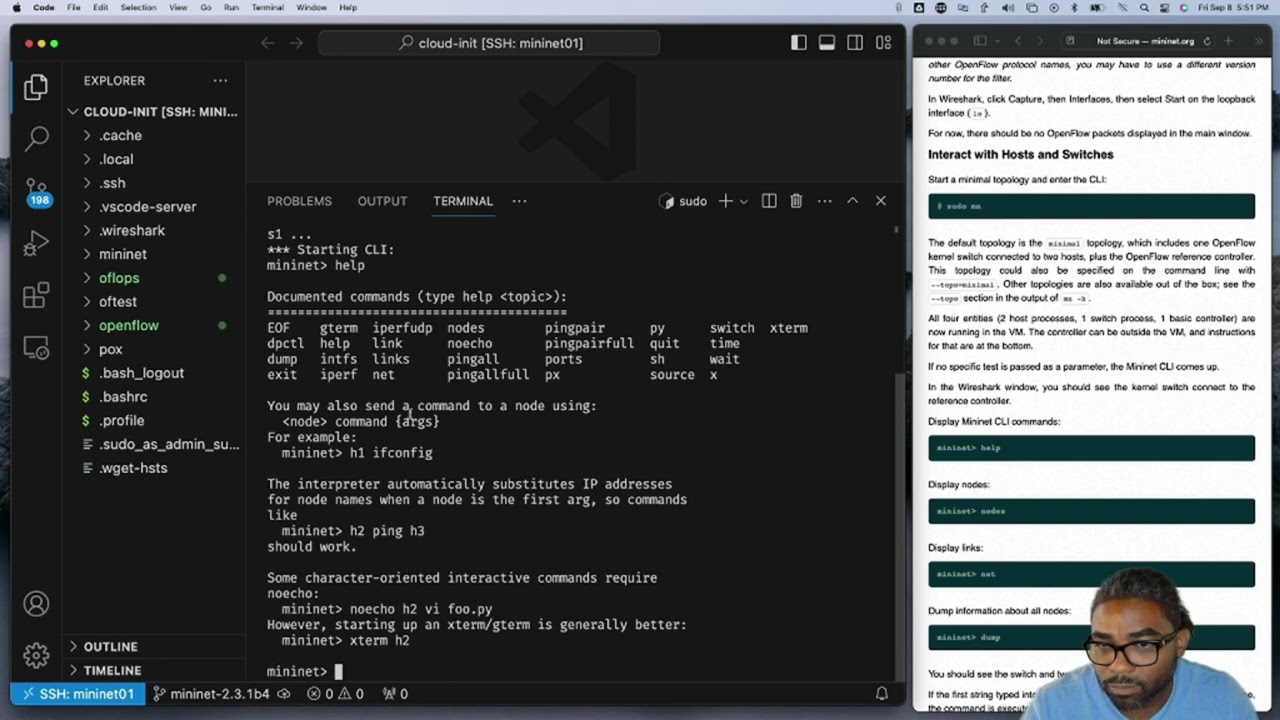1280x720 pixels.
Task: Open the Apple menu
Action: click(x=16, y=7)
